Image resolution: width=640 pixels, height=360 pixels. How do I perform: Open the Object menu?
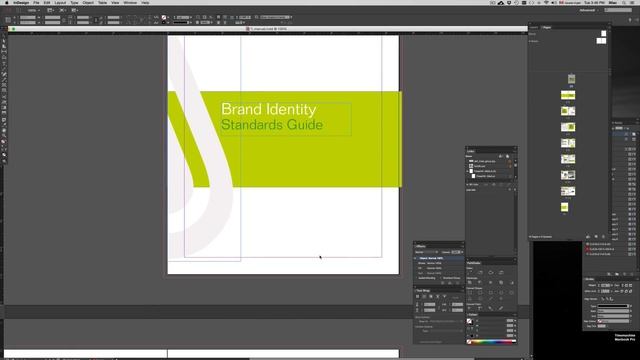[88, 2]
